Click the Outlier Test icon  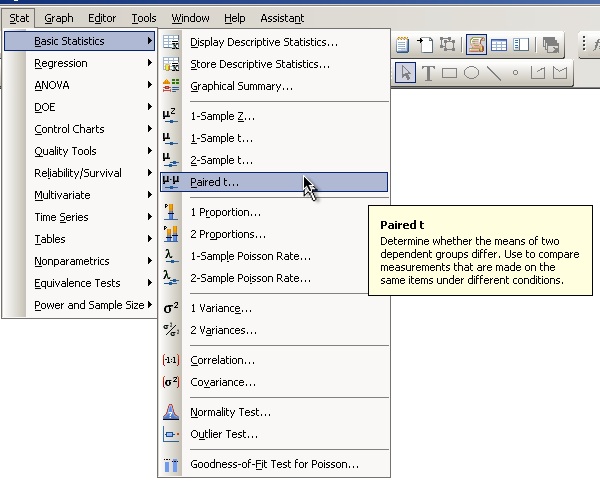(171, 434)
